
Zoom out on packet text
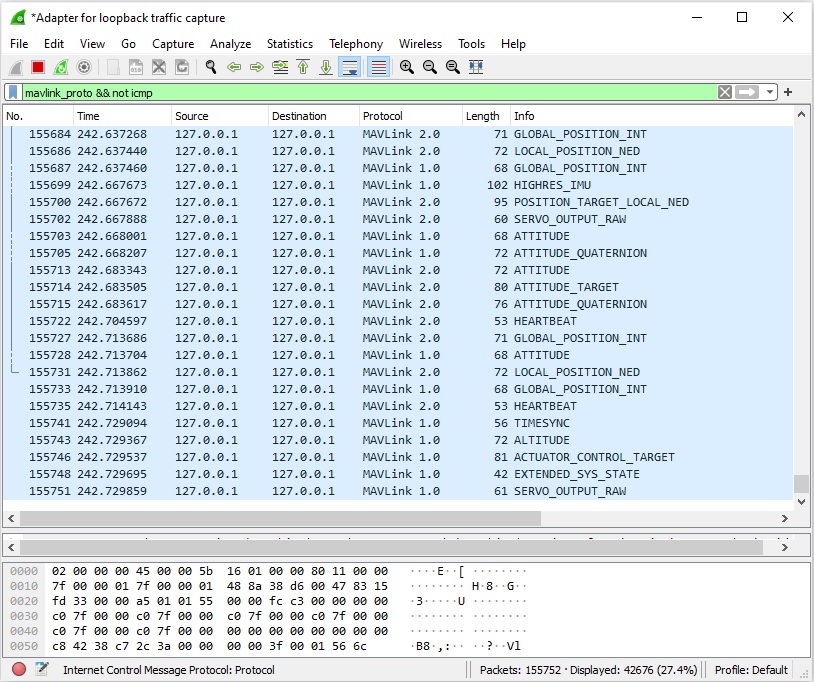point(429,67)
